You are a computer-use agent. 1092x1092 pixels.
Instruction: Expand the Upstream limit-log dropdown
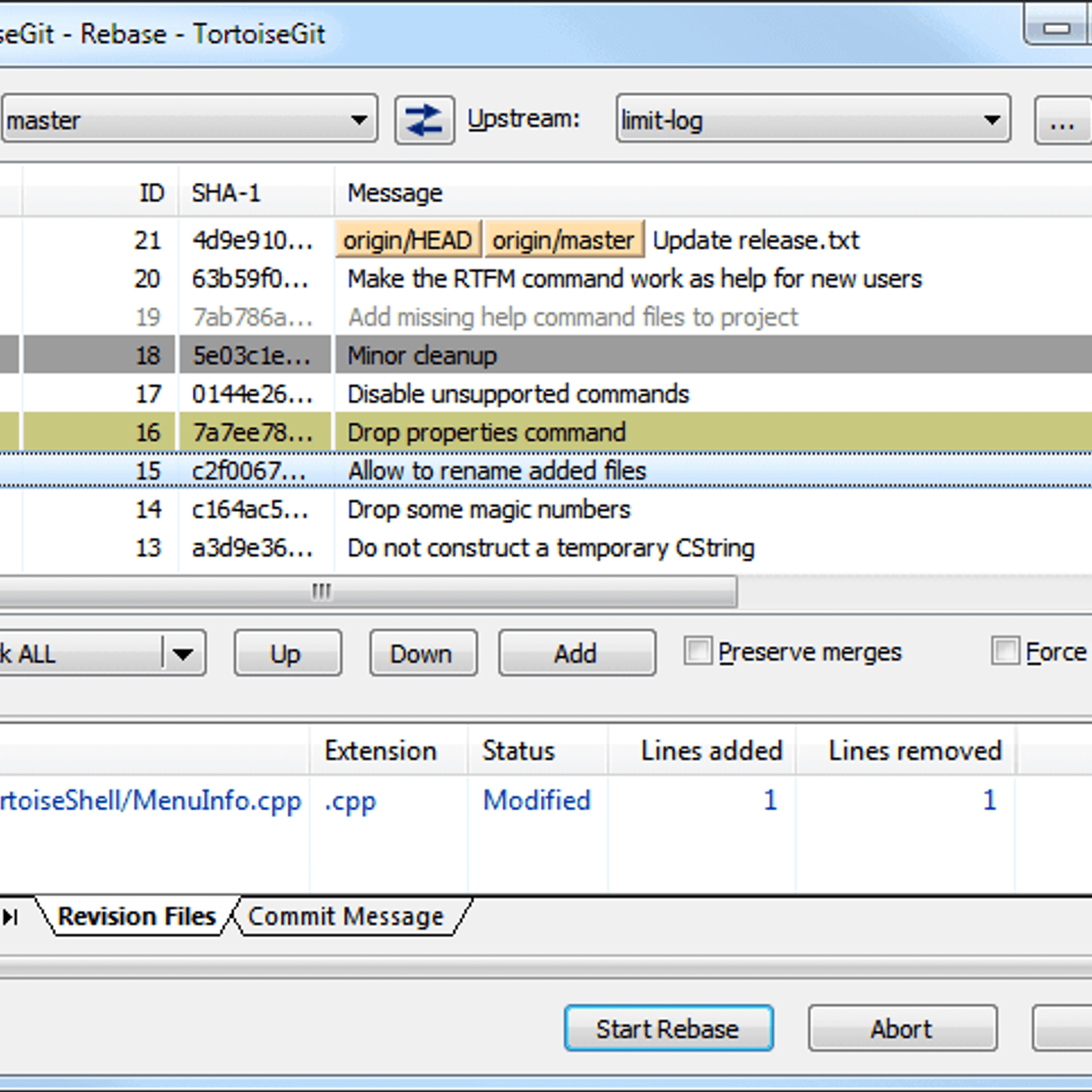pos(991,120)
